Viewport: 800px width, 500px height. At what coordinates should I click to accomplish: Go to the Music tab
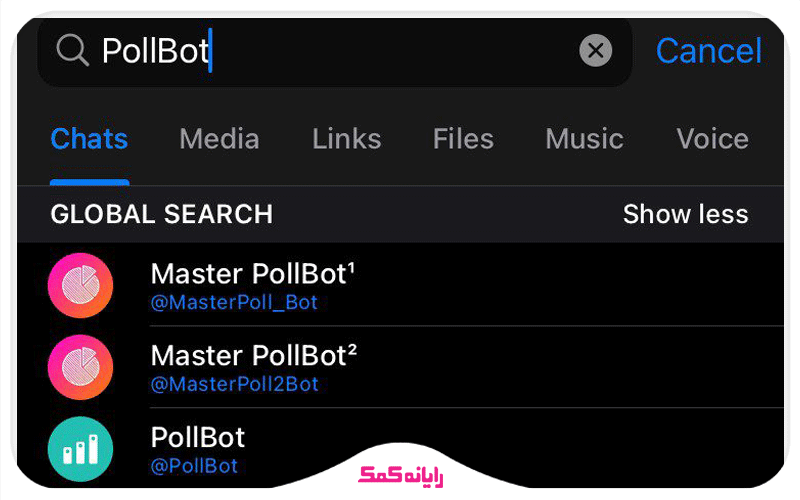[x=584, y=139]
